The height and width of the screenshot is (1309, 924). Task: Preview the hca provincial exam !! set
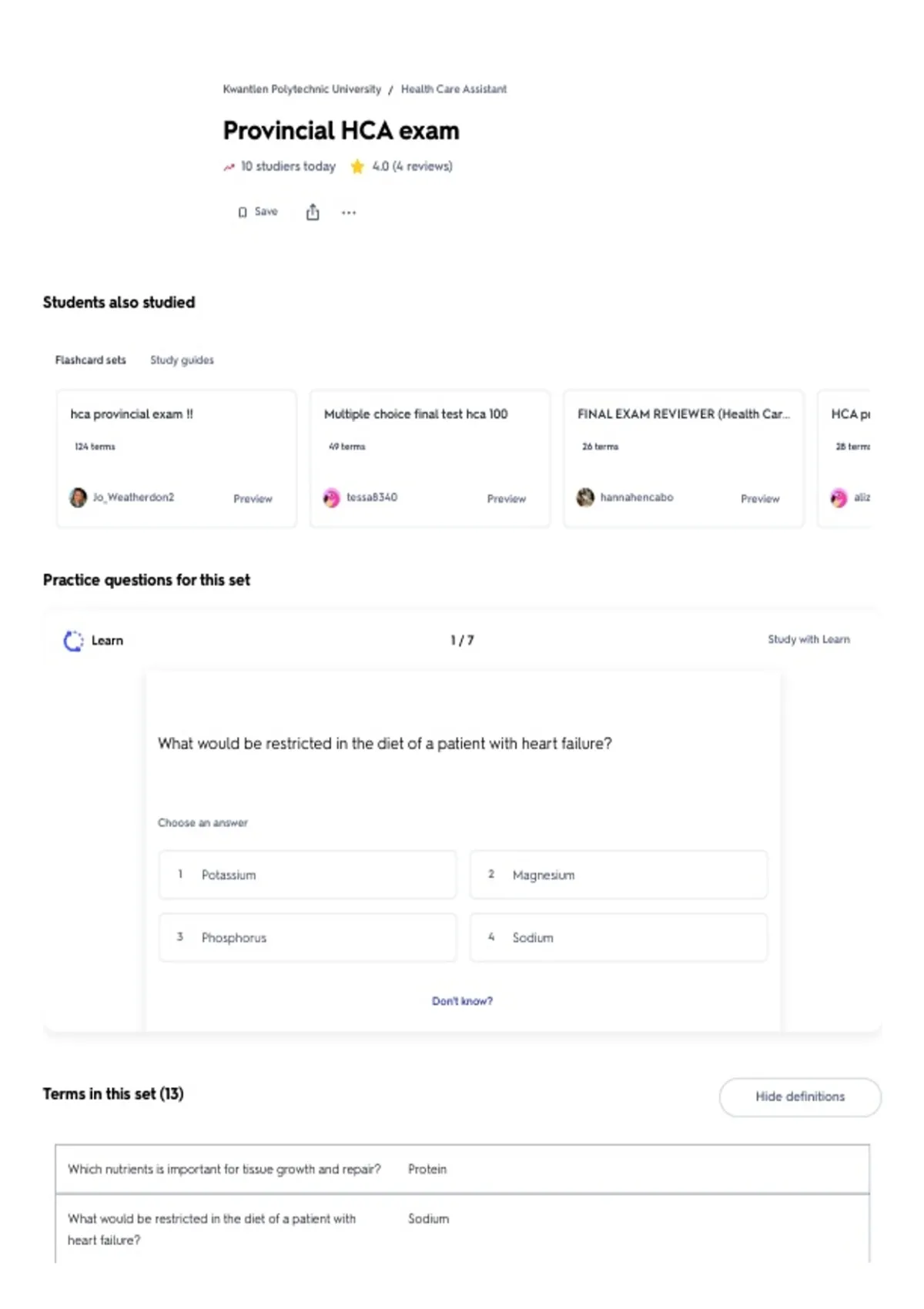click(253, 499)
